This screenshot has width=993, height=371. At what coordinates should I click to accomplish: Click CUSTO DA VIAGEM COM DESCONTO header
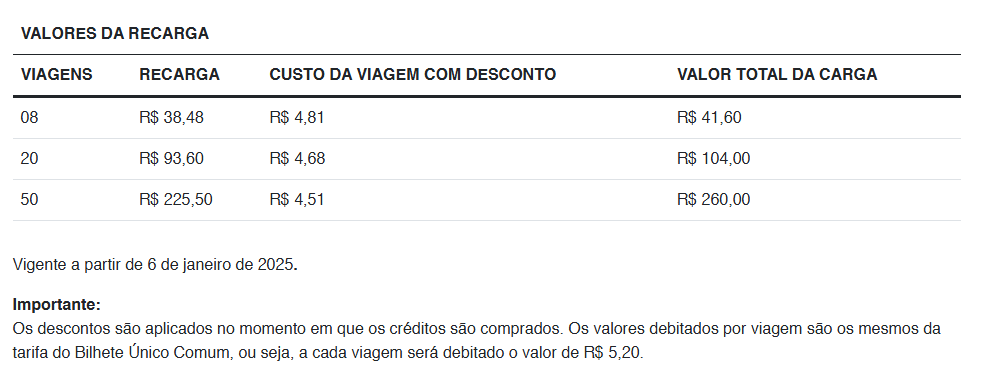[412, 75]
